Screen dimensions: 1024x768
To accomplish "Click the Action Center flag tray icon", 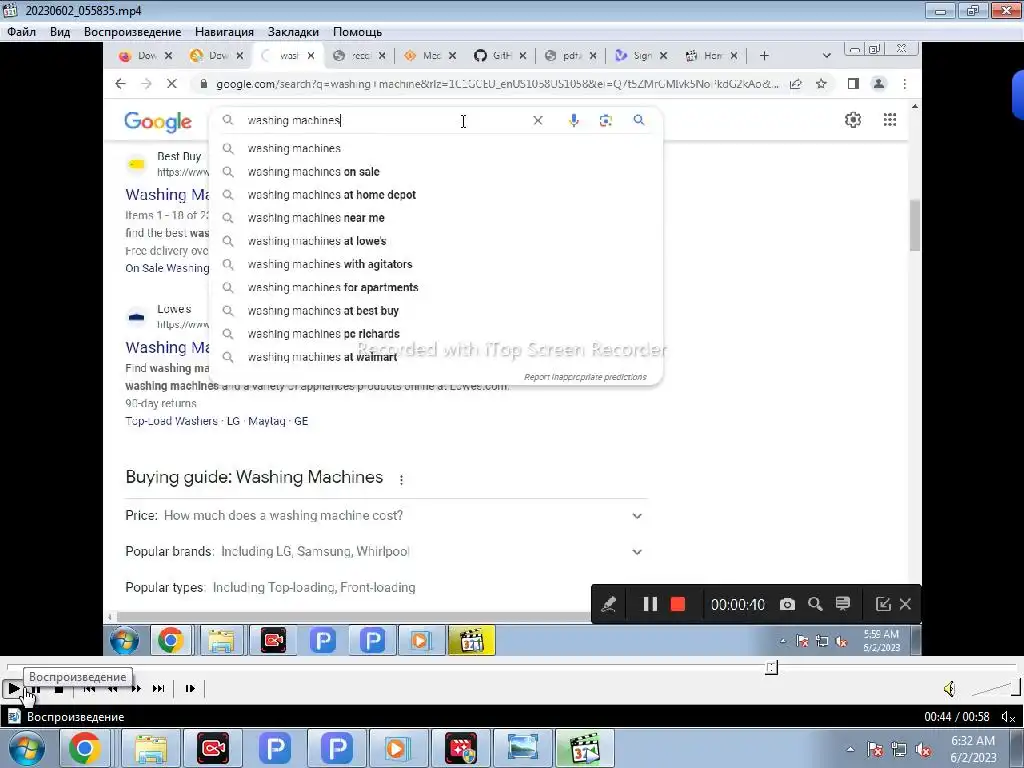I will point(875,749).
